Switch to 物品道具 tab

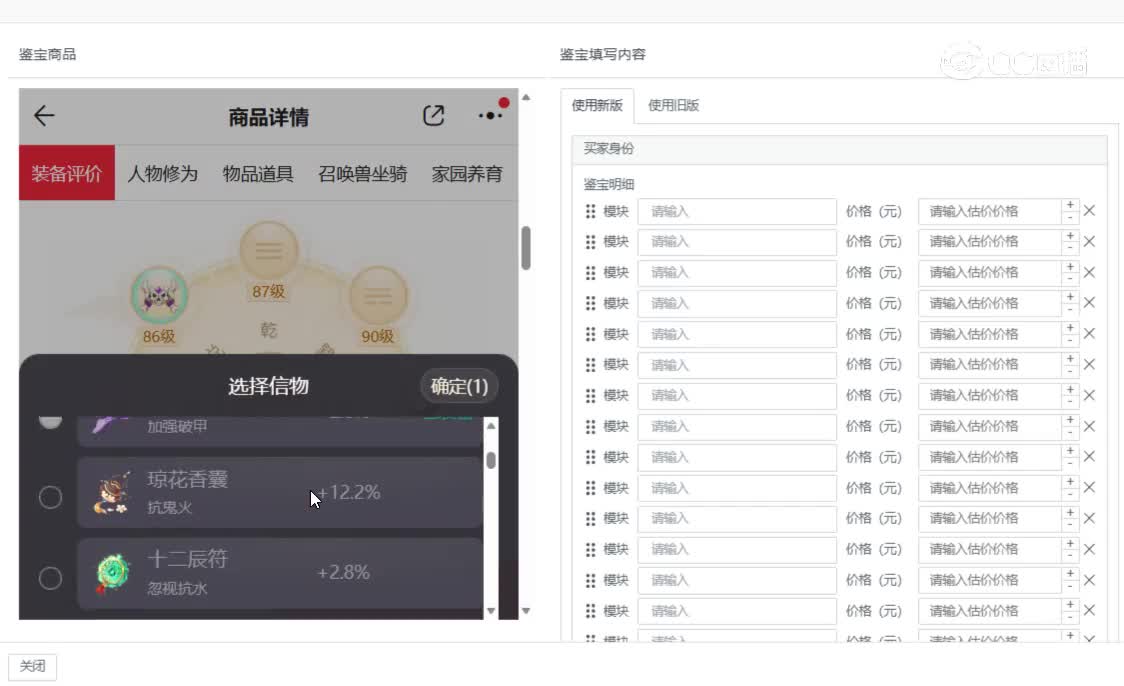point(258,173)
